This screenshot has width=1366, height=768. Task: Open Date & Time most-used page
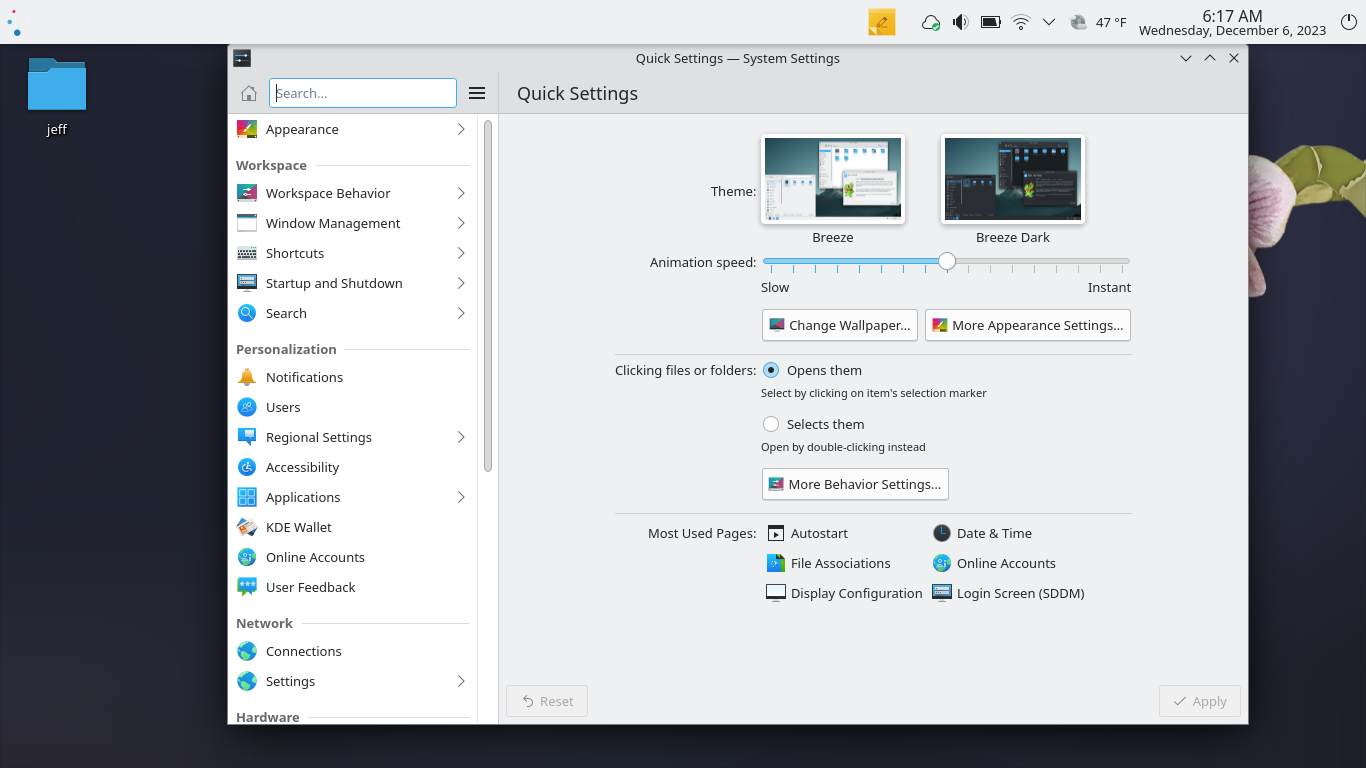982,533
